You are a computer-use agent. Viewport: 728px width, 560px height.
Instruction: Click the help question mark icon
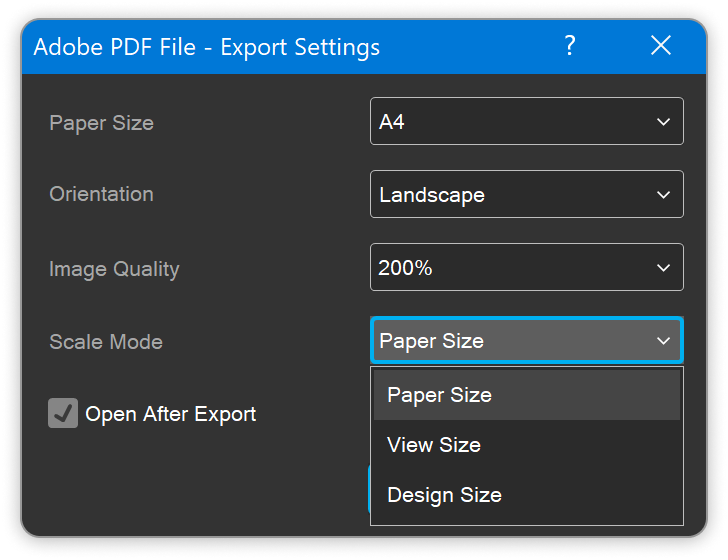click(570, 46)
